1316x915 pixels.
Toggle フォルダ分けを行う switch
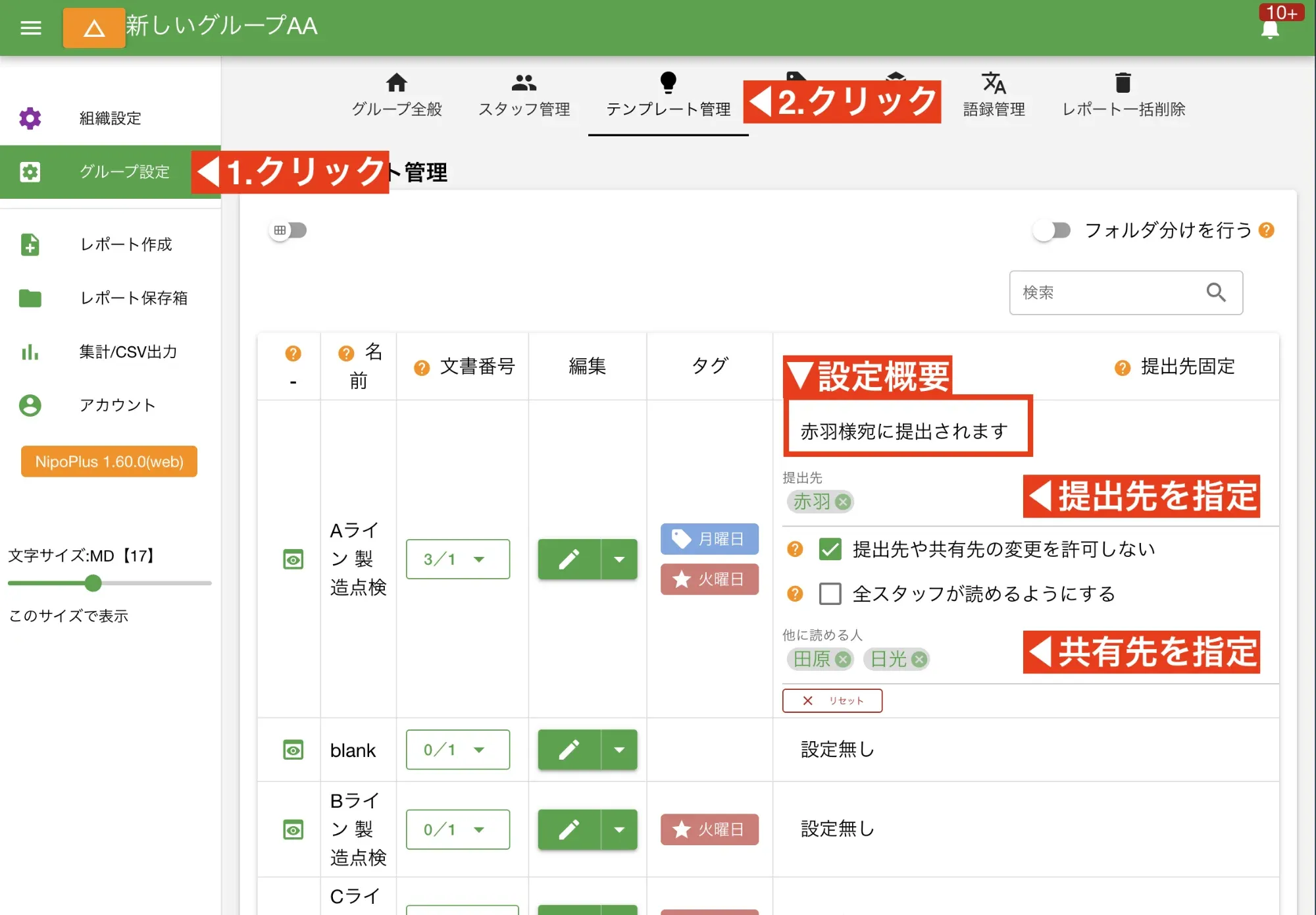coord(1053,230)
